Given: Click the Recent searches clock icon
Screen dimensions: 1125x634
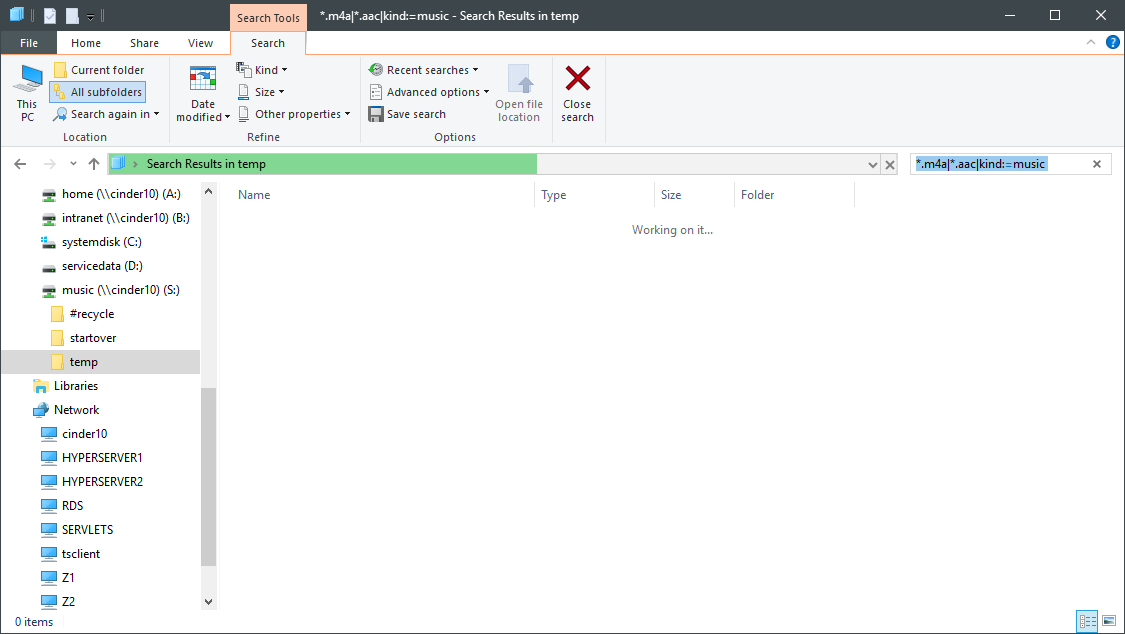Looking at the screenshot, I should pyautogui.click(x=376, y=69).
